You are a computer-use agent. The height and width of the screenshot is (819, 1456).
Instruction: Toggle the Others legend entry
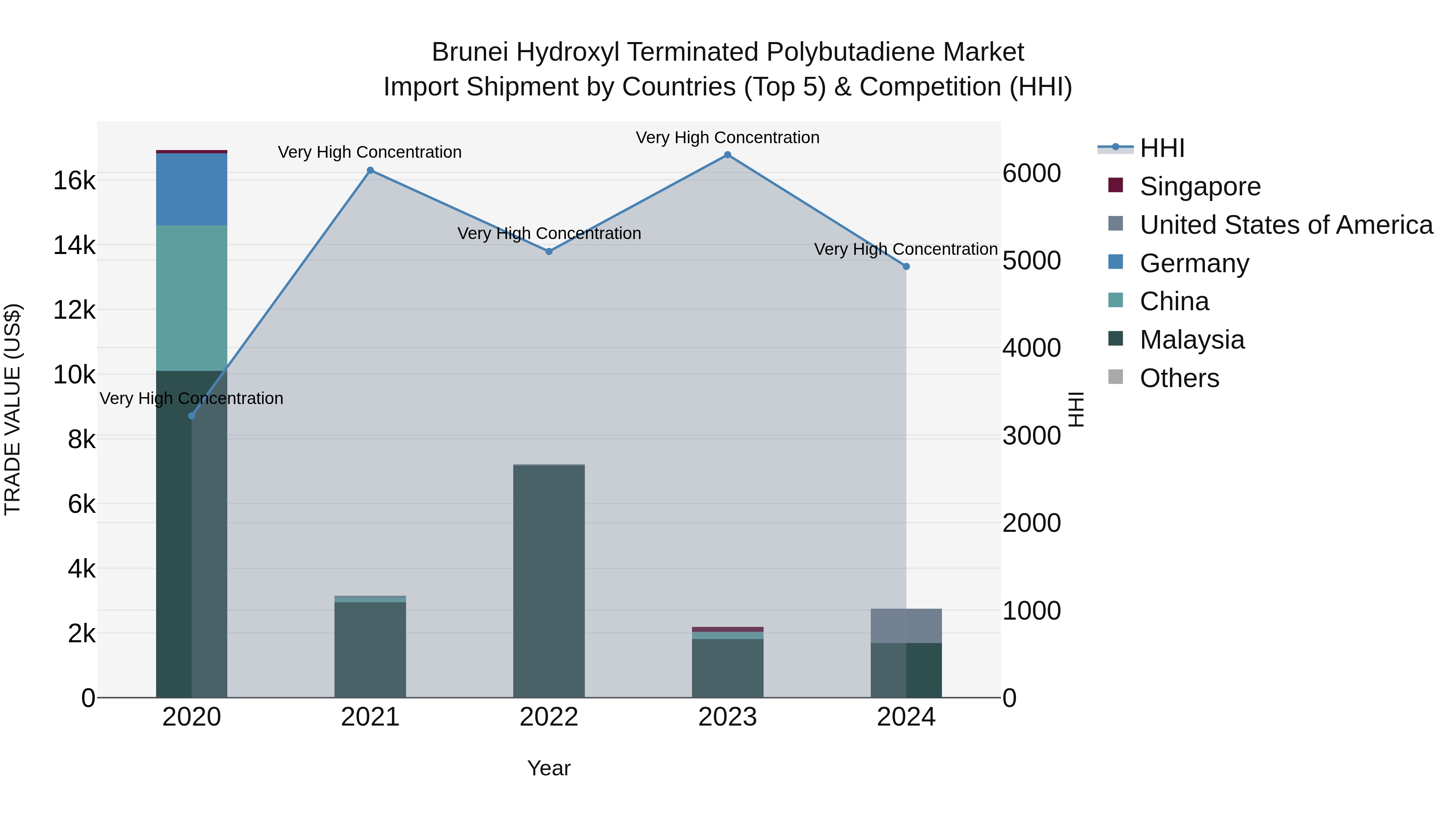point(1163,378)
